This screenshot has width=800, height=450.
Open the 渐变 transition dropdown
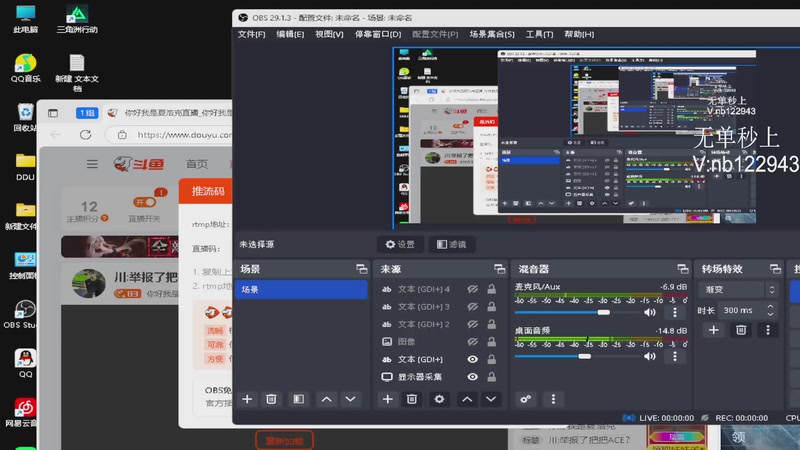pos(738,289)
